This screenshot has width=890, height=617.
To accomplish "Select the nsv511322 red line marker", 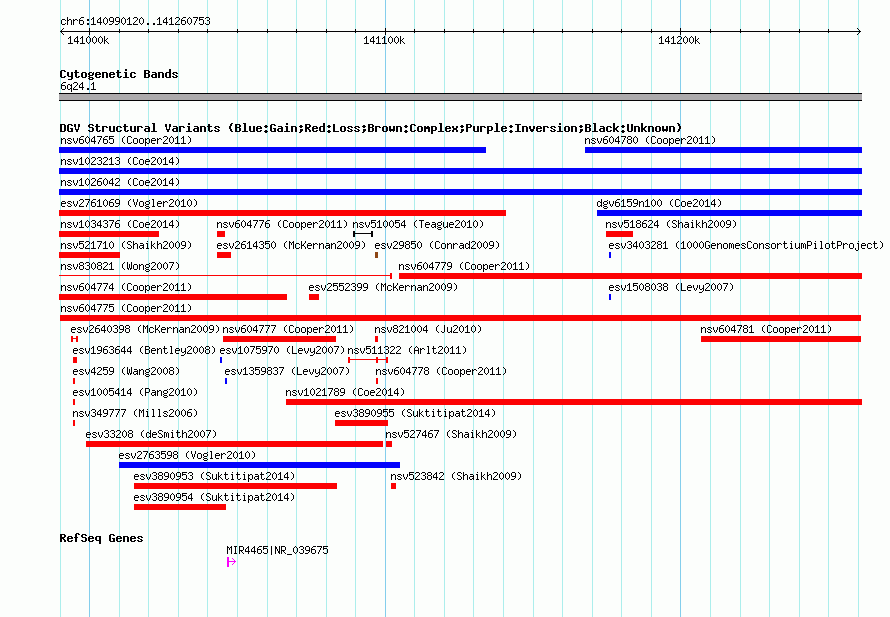I will [x=368, y=360].
